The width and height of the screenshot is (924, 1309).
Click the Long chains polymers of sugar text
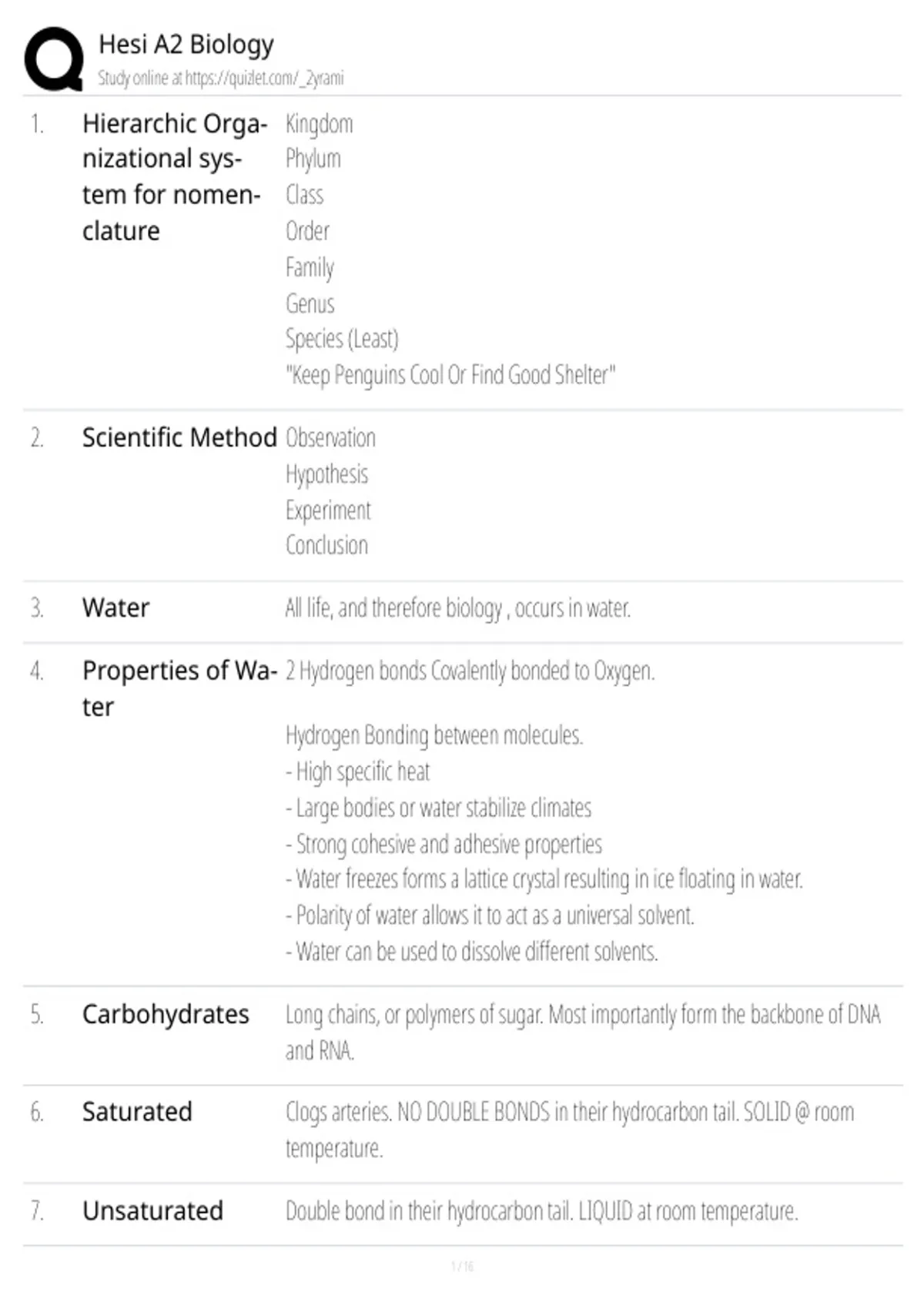[x=583, y=1033]
